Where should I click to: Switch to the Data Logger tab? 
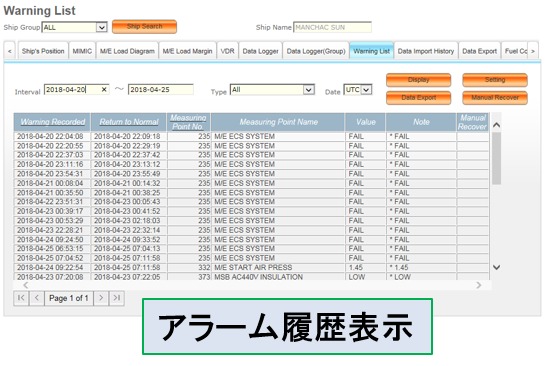(260, 51)
